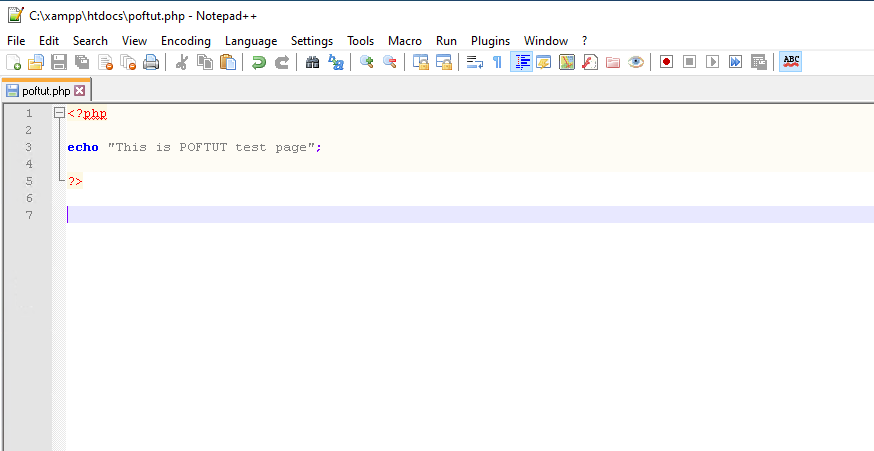This screenshot has width=874, height=451.
Task: Toggle synchronize vertical scrolling
Action: 420,62
